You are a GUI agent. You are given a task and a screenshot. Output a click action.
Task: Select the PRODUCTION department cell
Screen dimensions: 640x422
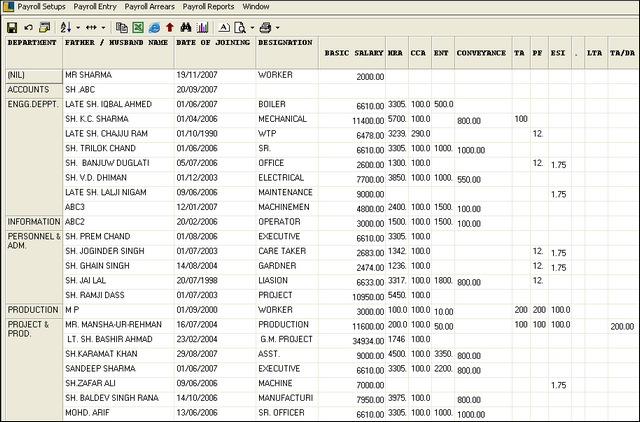[x=34, y=311]
